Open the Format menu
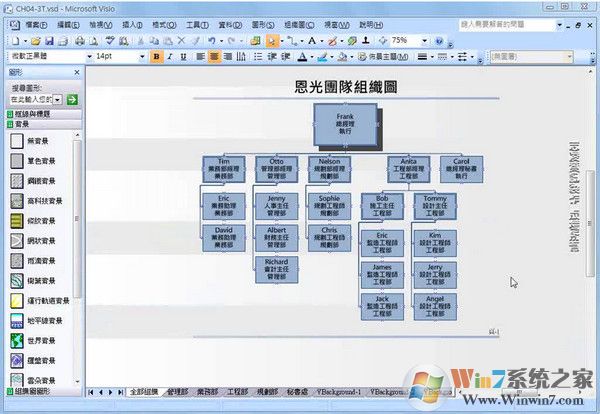This screenshot has height=414, width=600. point(164,25)
